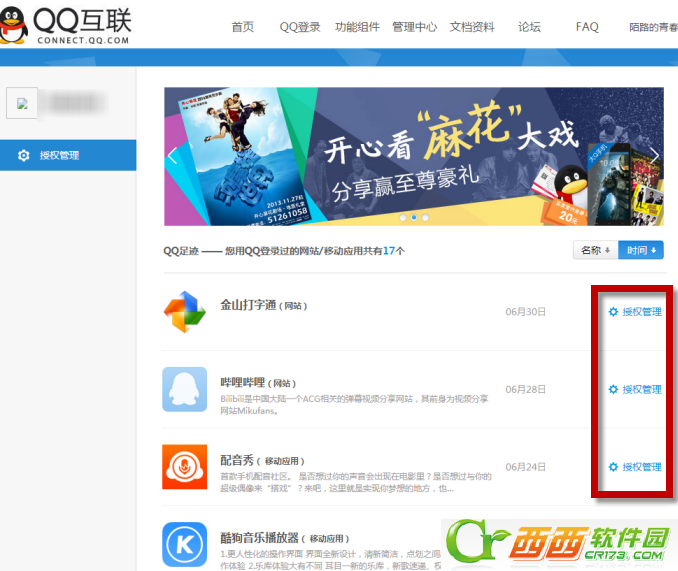Sort apps by 名称
Image resolution: width=678 pixels, height=571 pixels.
pos(595,250)
